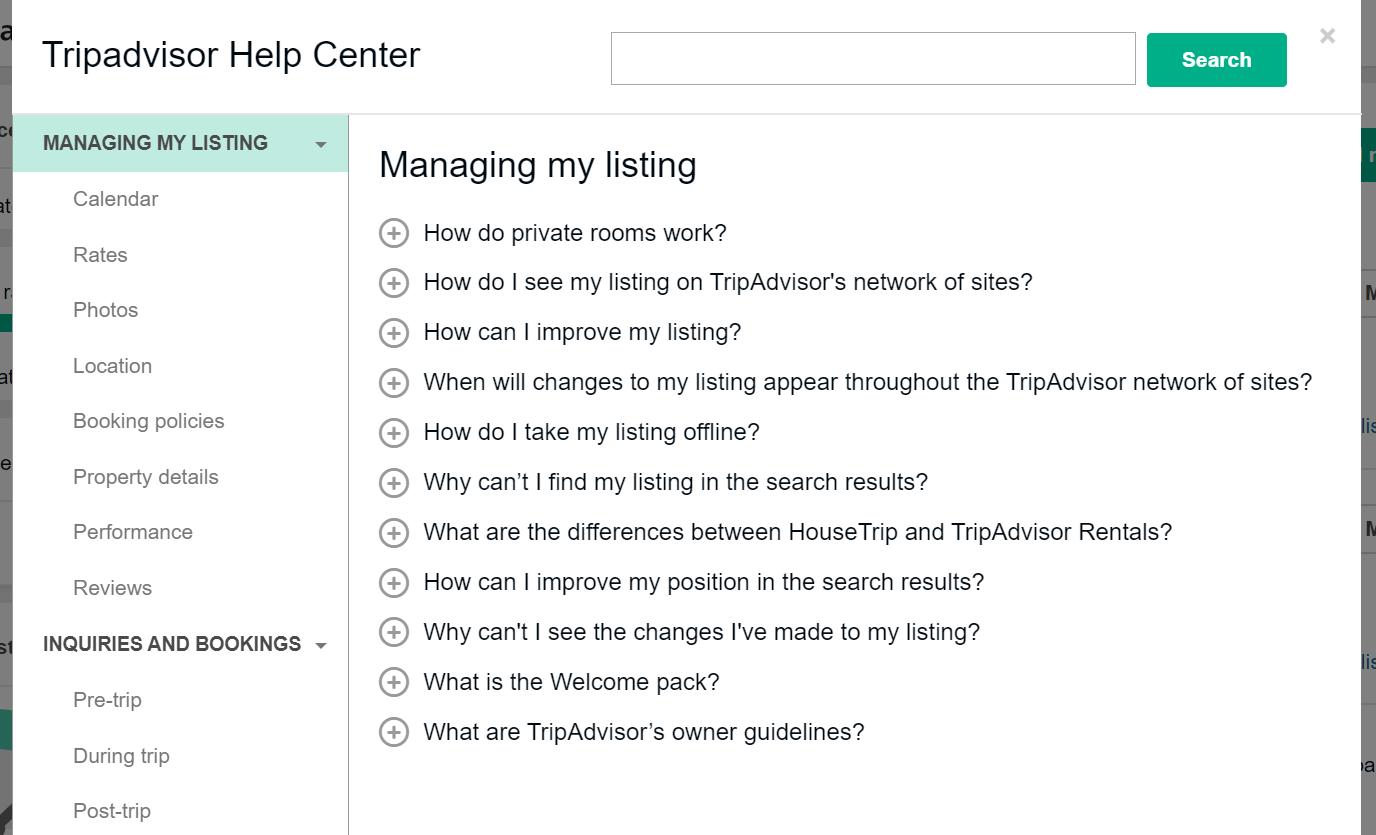Close the Help Center dialog
The height and width of the screenshot is (835, 1376).
tap(1327, 37)
